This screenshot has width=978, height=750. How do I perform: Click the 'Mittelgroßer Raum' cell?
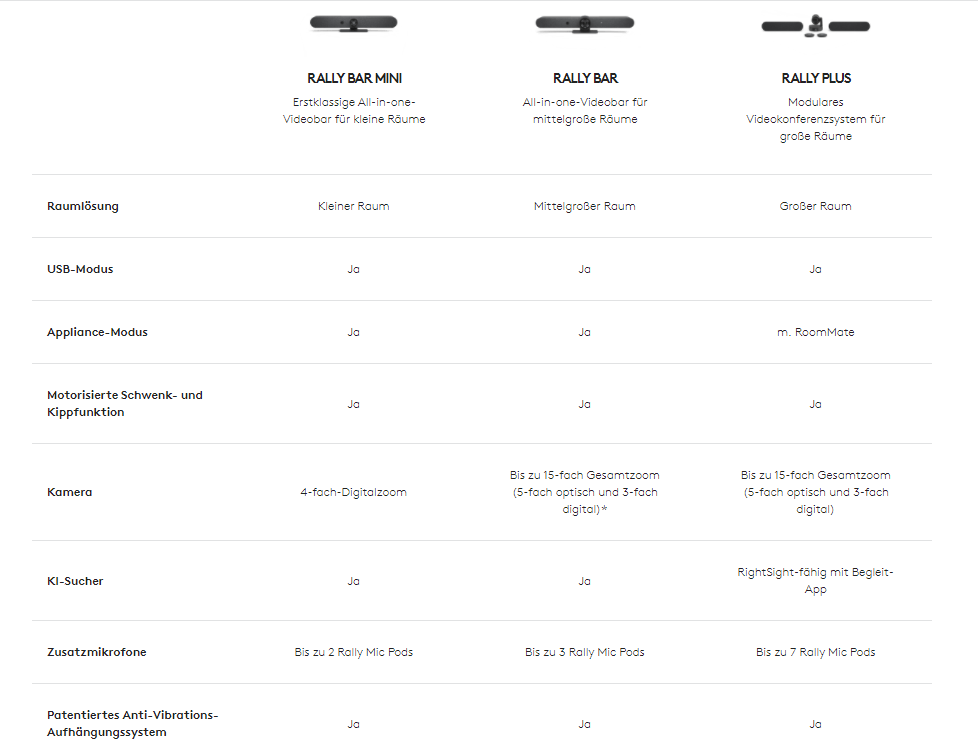pyautogui.click(x=584, y=206)
